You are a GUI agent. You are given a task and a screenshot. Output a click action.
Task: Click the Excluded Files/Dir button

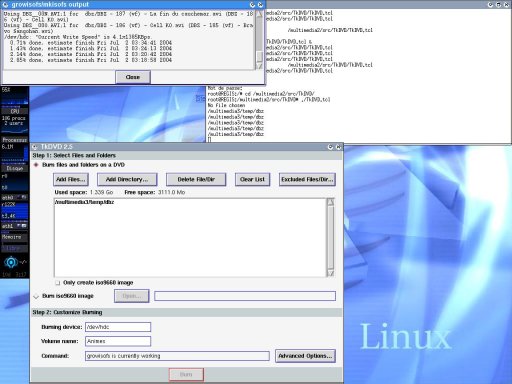tap(307, 179)
